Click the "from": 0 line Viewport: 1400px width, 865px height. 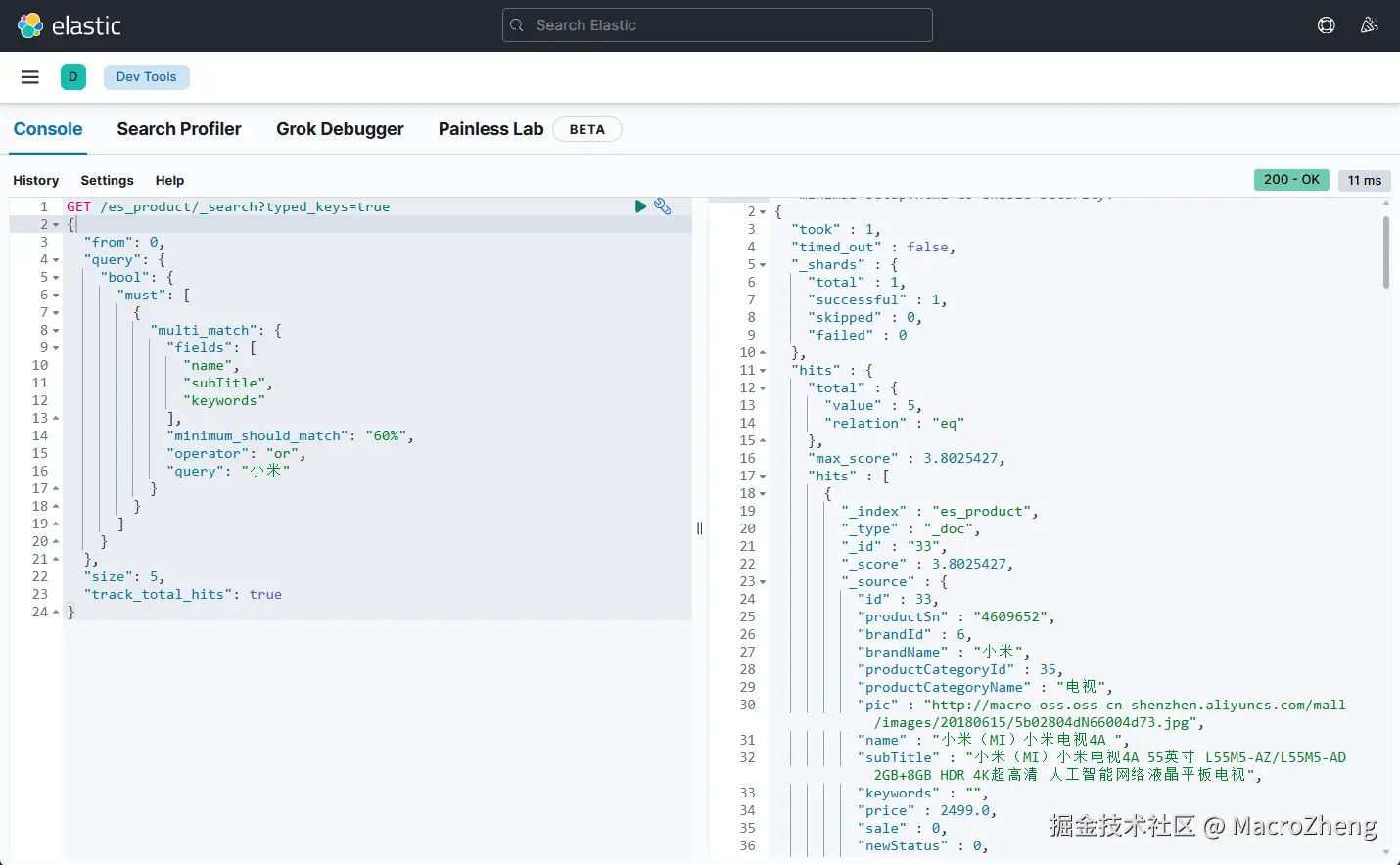(124, 243)
